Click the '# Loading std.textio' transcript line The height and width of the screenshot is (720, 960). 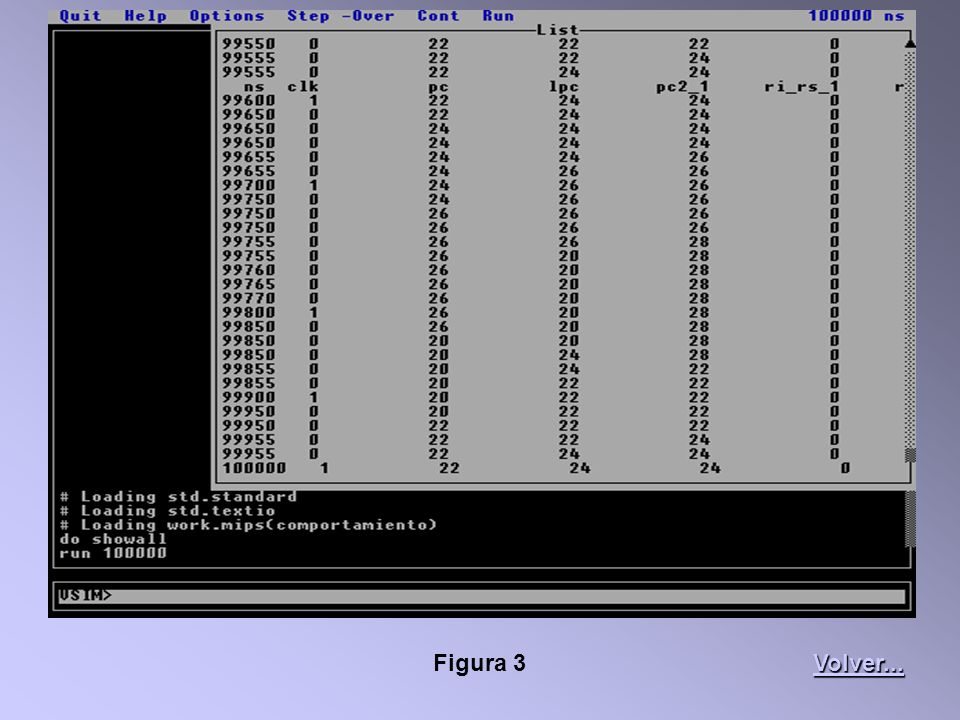pyautogui.click(x=167, y=511)
